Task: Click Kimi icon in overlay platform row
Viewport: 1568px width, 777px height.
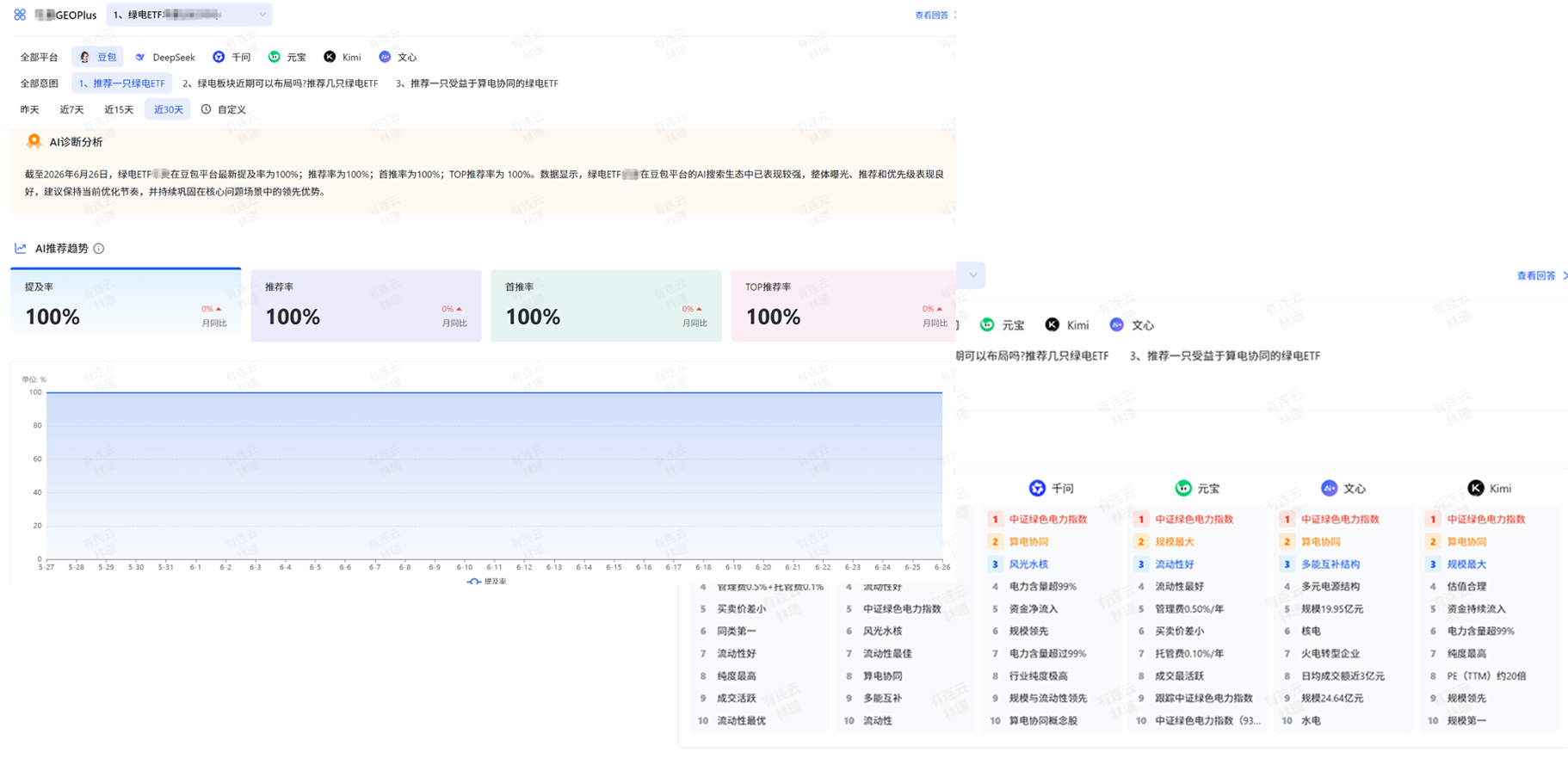Action: pos(1052,324)
